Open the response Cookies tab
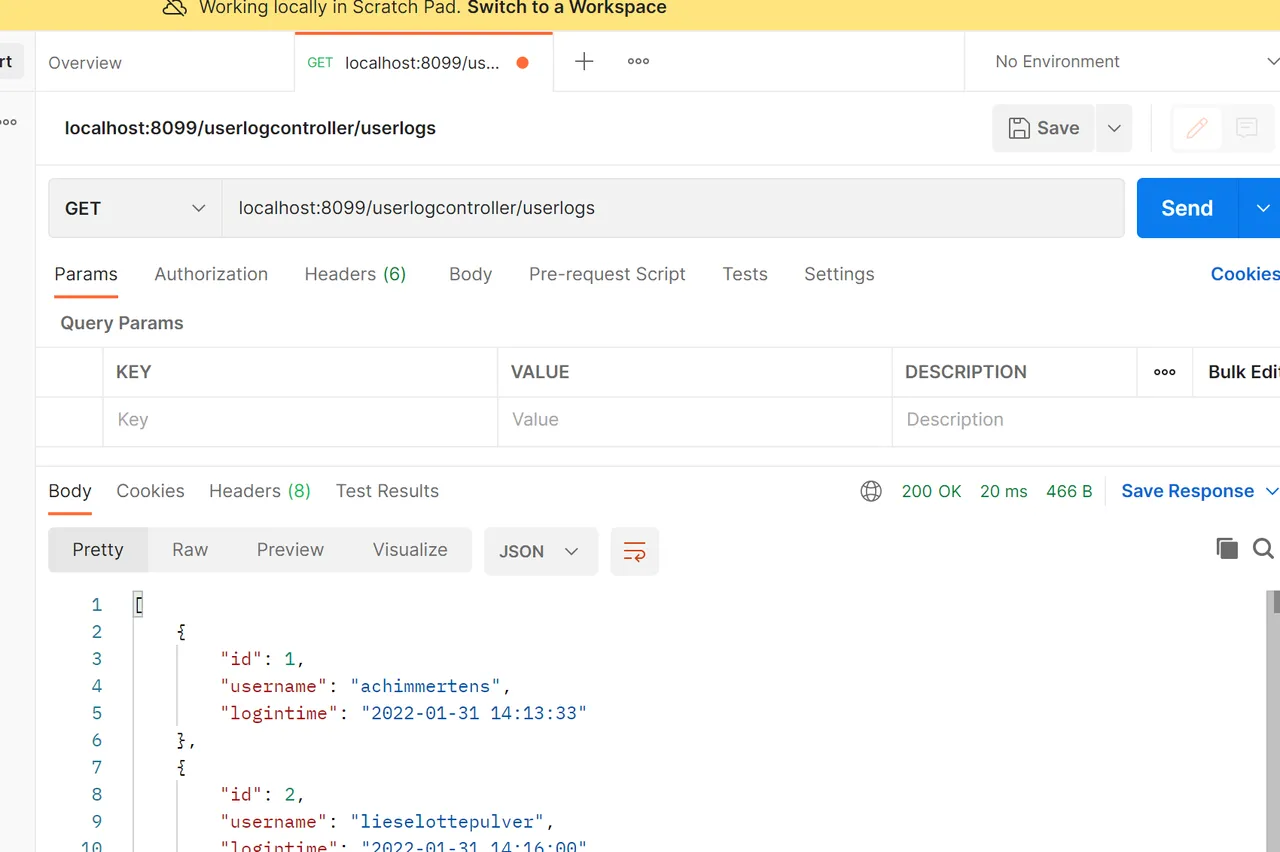 point(150,491)
